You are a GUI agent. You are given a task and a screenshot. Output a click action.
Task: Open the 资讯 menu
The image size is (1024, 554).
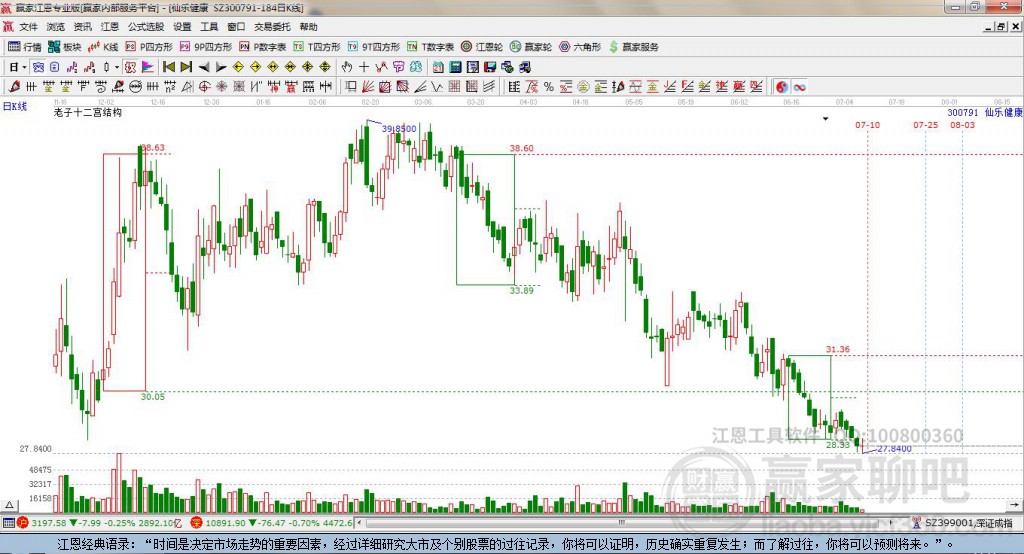click(x=82, y=27)
